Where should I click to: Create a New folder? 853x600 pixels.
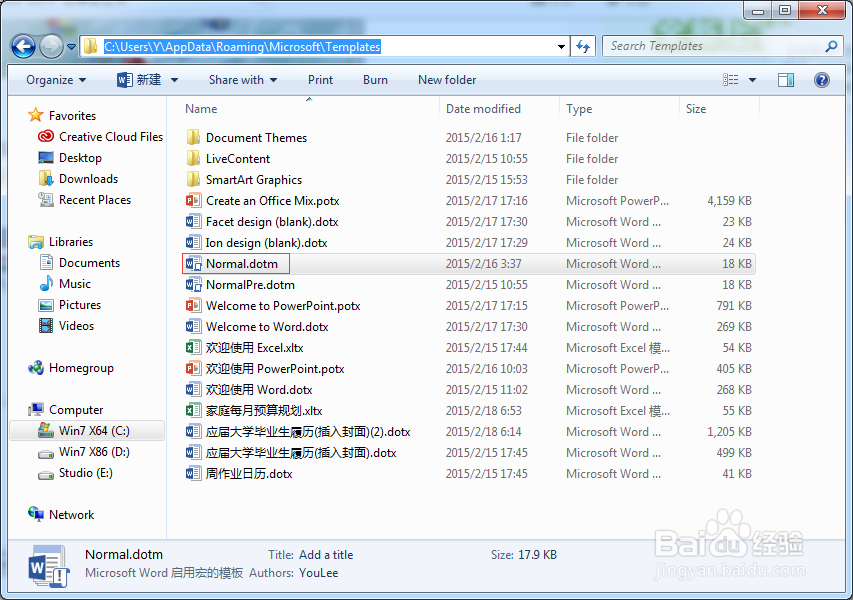click(447, 79)
